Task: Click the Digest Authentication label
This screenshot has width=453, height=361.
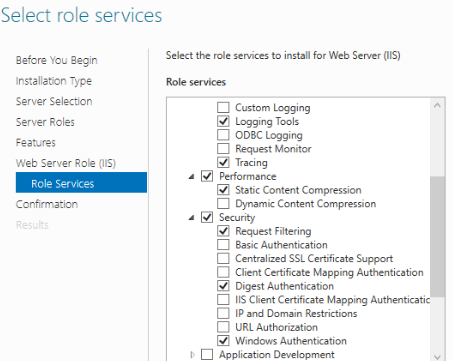Action: click(284, 286)
